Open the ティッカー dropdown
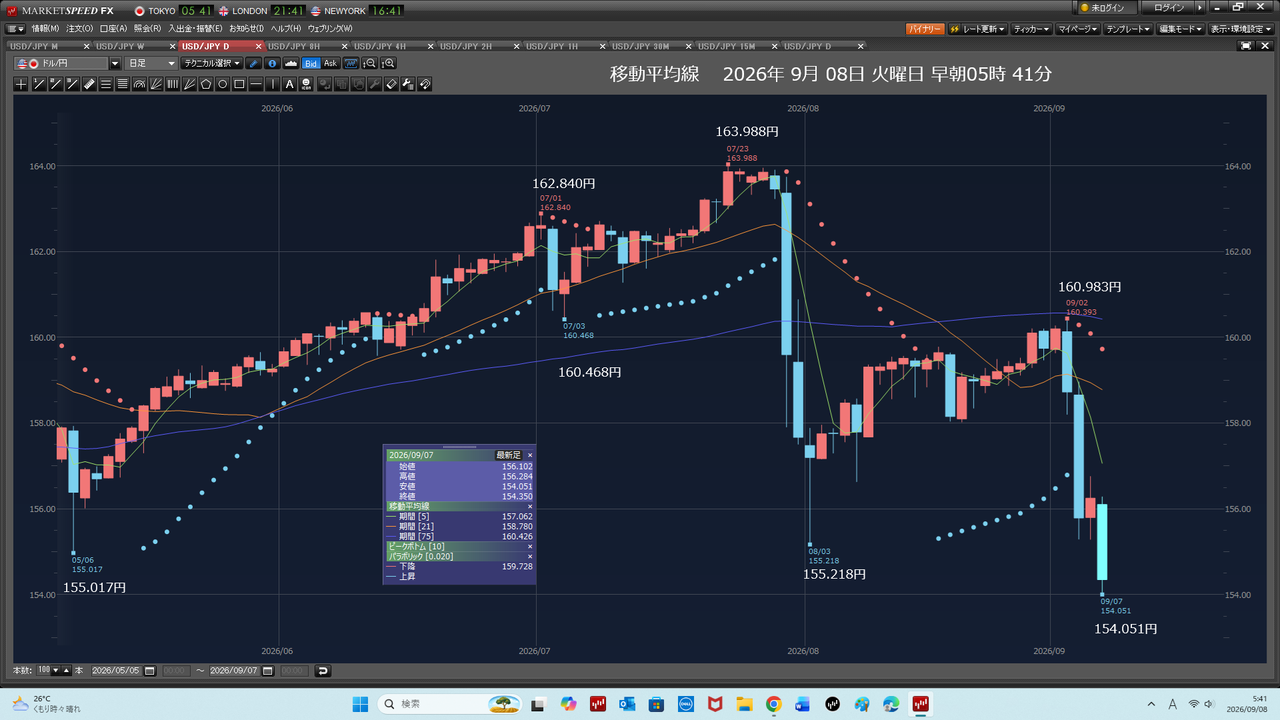The height and width of the screenshot is (720, 1280). 1031,30
